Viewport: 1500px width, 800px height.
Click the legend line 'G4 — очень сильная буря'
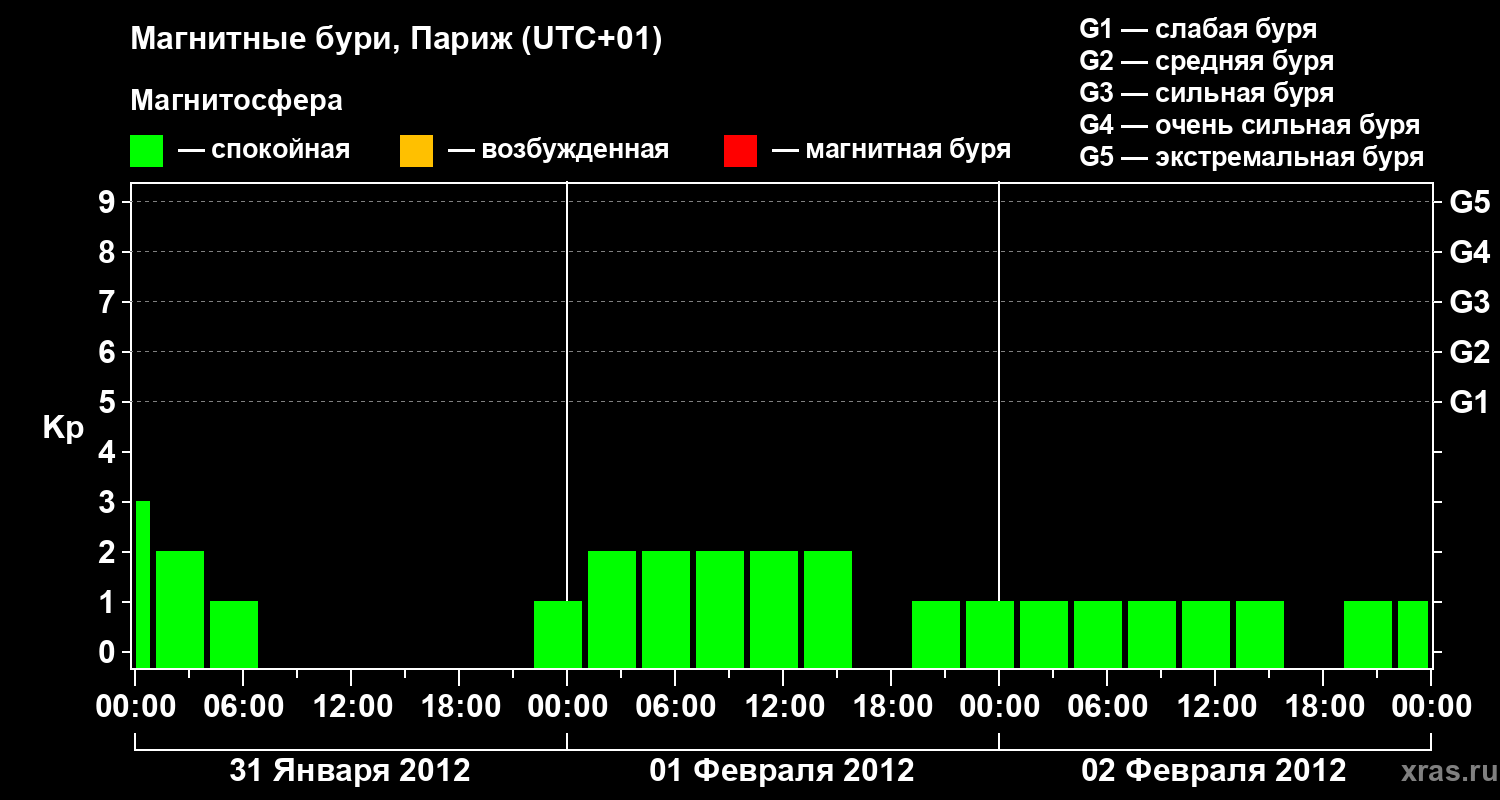point(1250,125)
